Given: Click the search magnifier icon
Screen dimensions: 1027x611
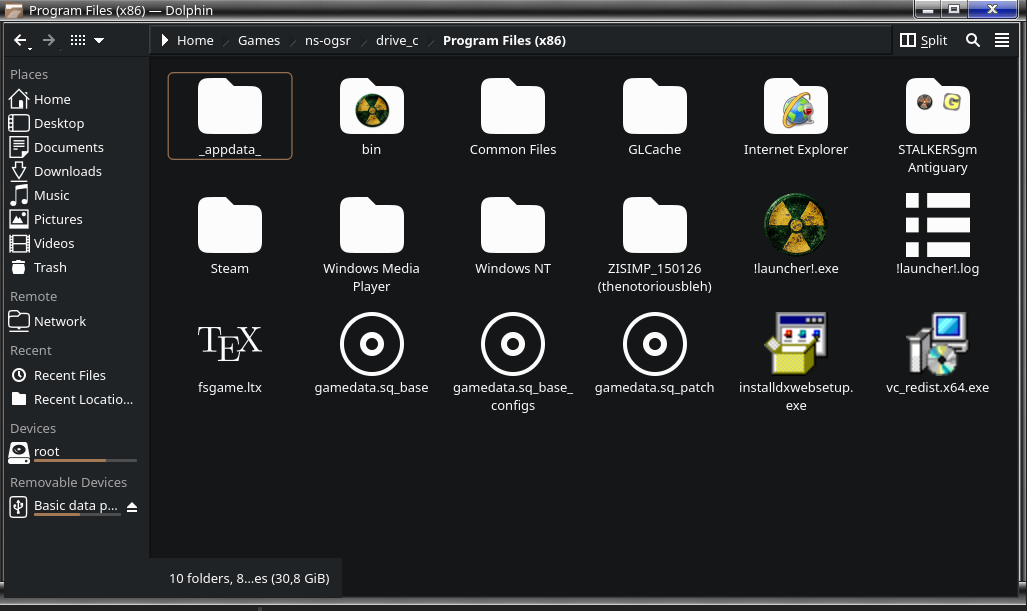Looking at the screenshot, I should point(972,40).
